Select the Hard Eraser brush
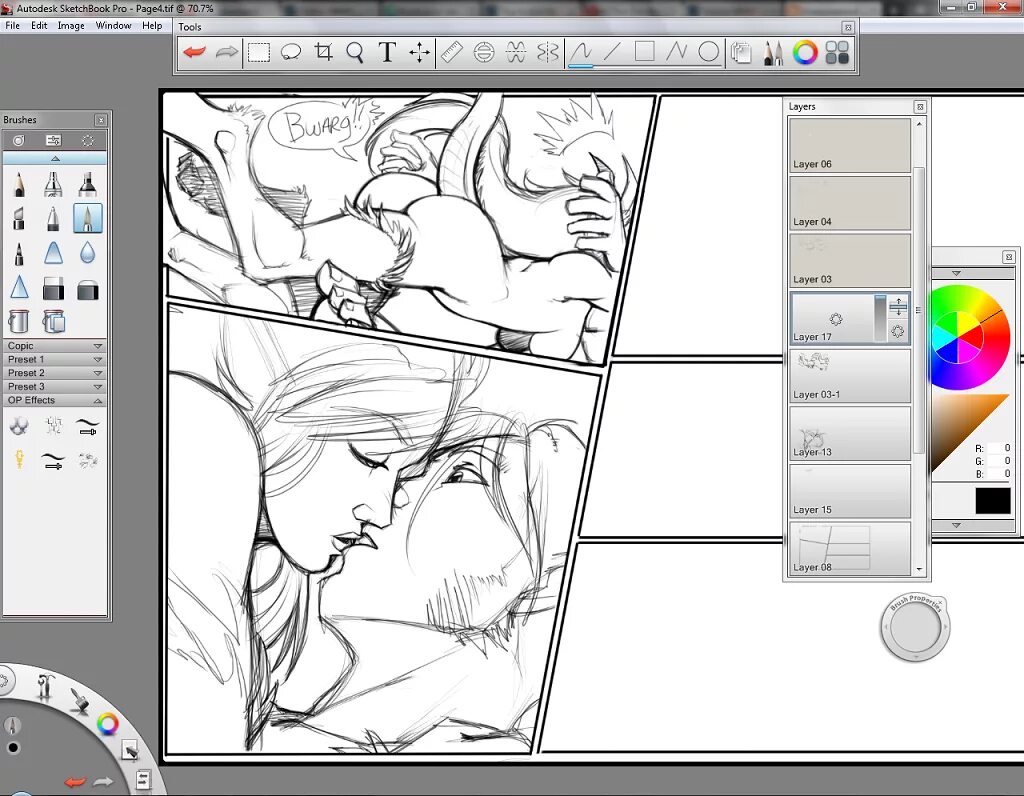Viewport: 1024px width, 796px height. [54, 288]
